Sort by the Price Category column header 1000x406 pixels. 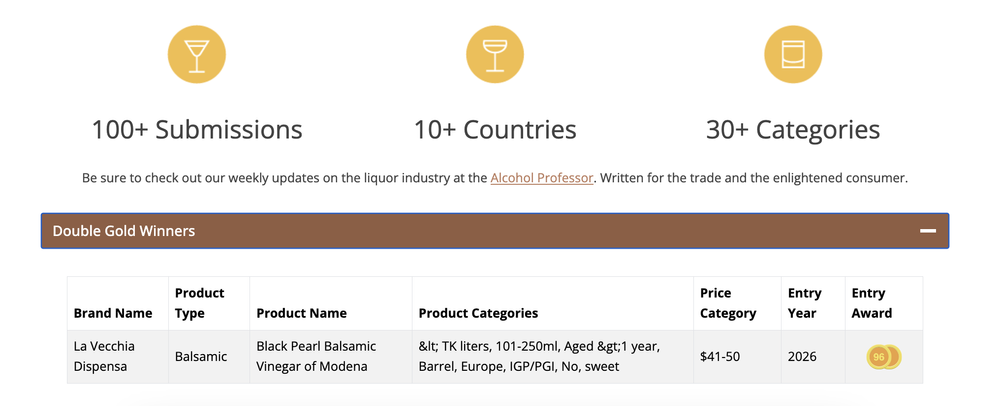click(728, 303)
